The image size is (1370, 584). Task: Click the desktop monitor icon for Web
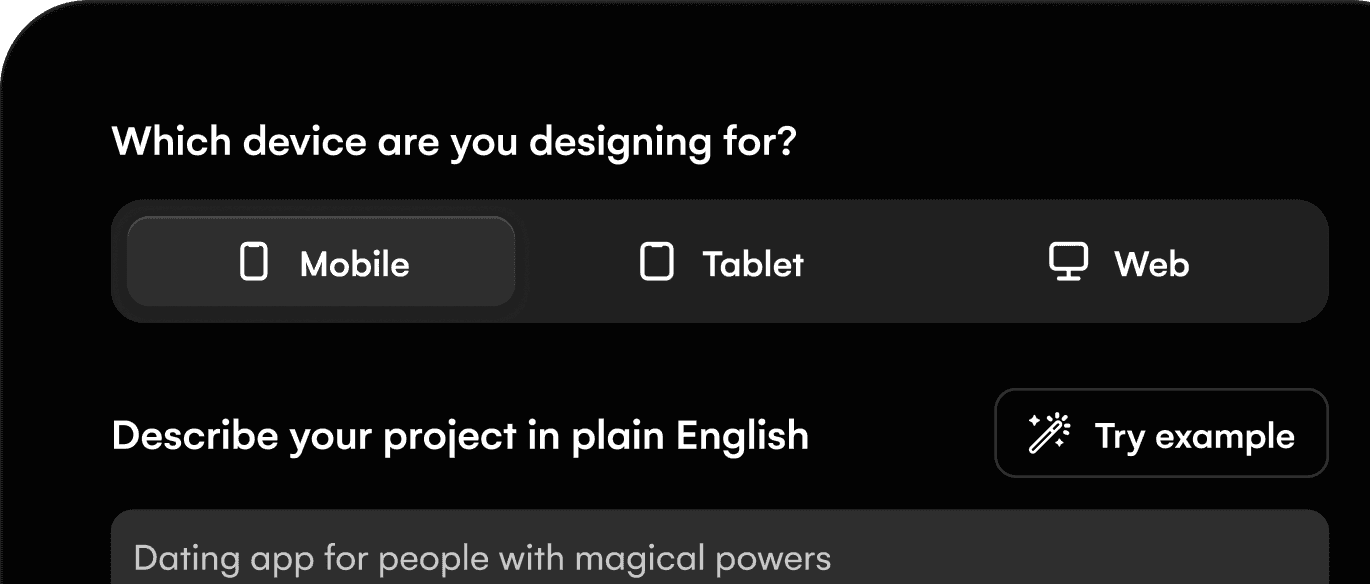[1068, 262]
